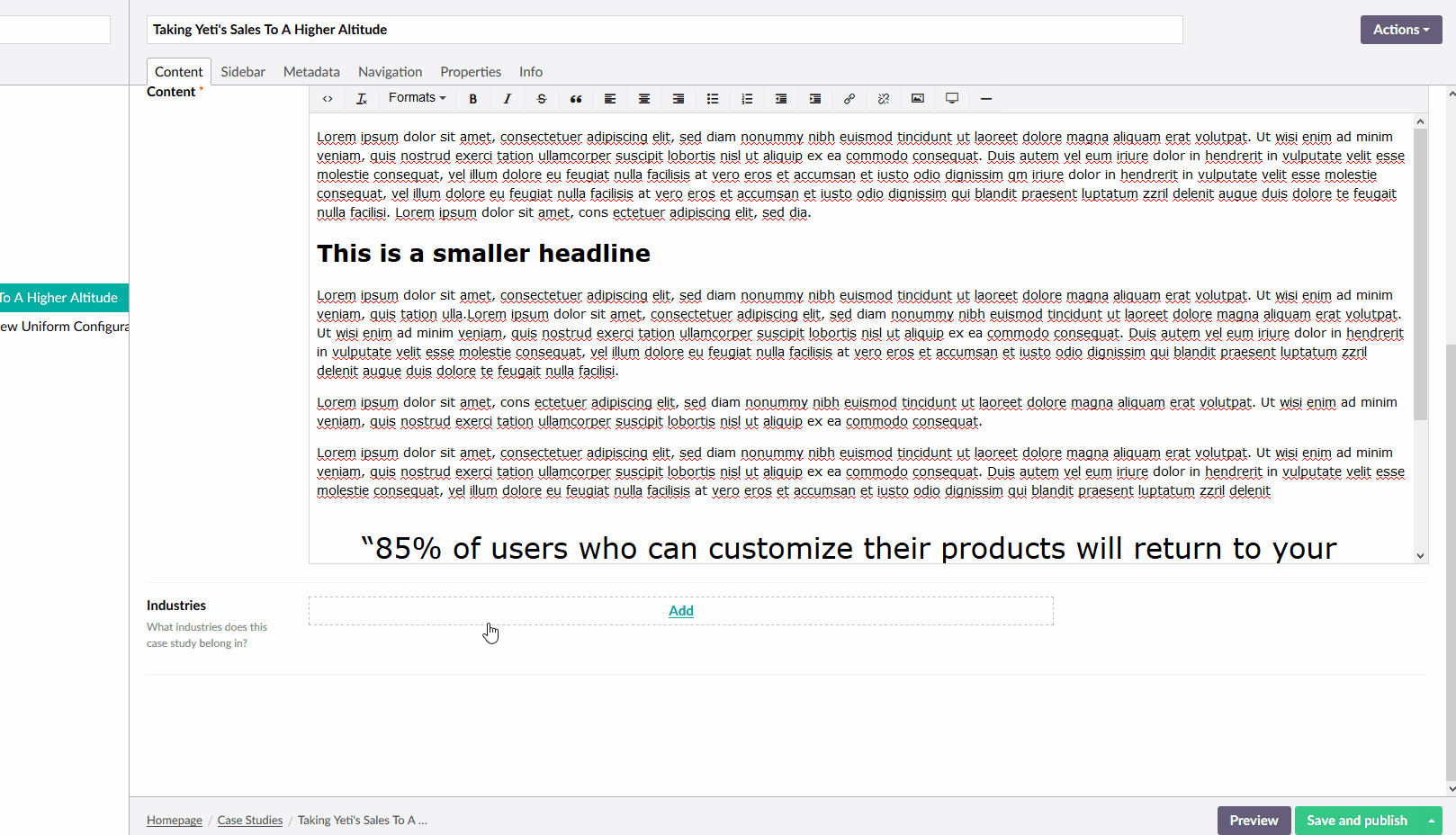Open the source code view icon
The image size is (1456, 835).
coord(328,99)
